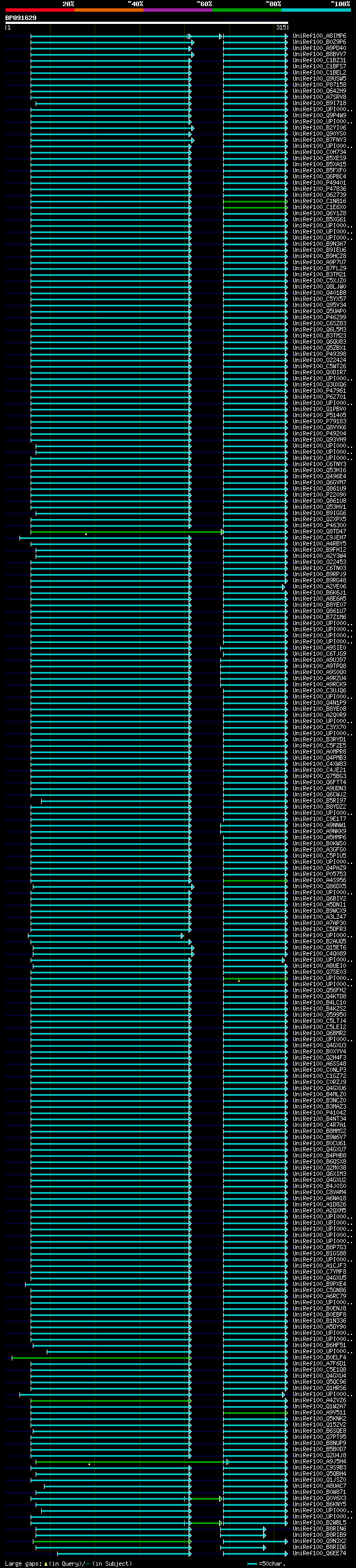Click label UniRef100_B5XG61
The height and width of the screenshot is (1568, 356).
click(319, 220)
